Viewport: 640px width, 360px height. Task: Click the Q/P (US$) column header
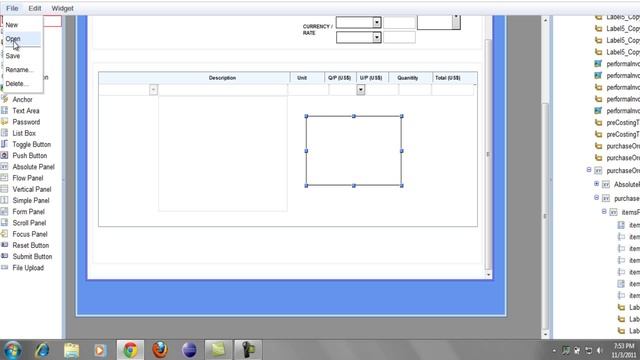(x=340, y=78)
